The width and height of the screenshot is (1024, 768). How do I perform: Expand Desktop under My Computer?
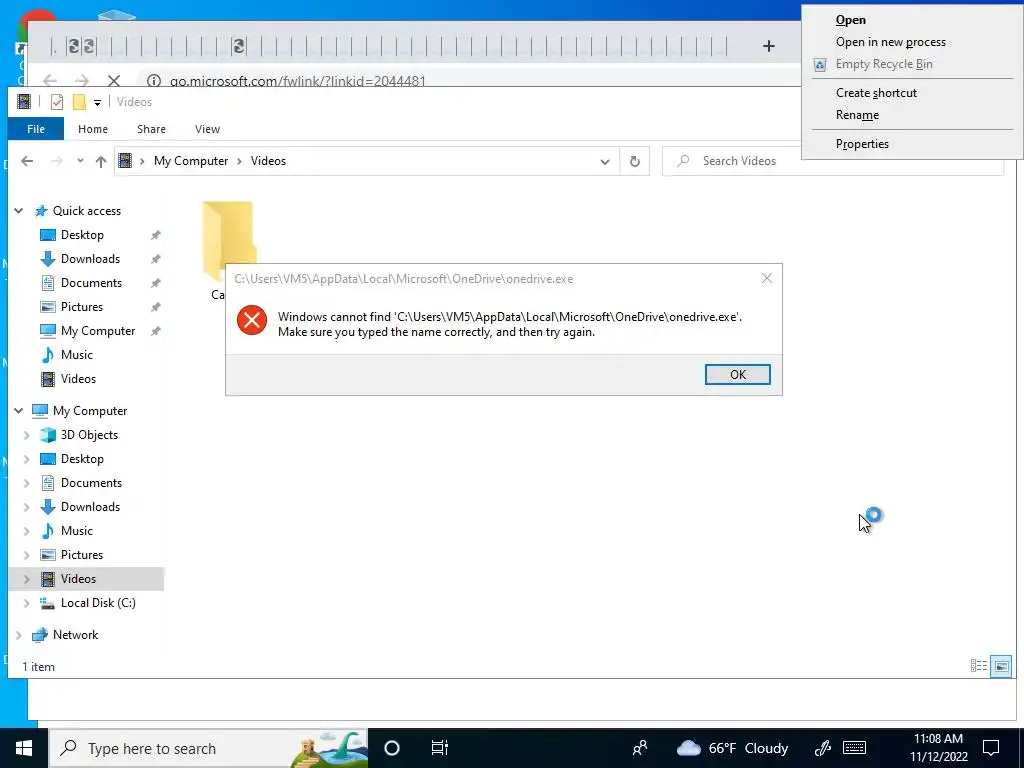(26, 459)
